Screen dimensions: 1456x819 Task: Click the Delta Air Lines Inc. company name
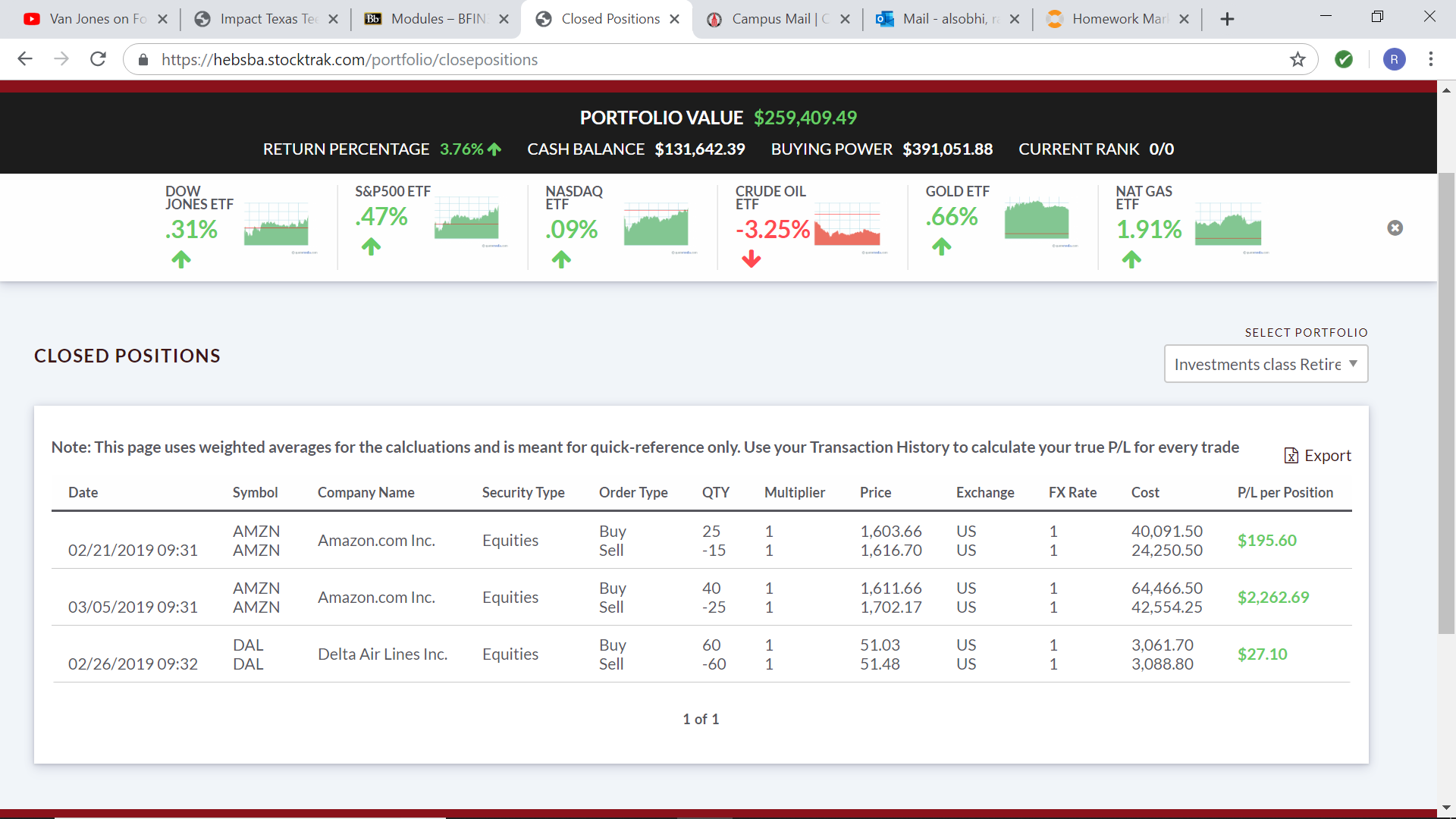point(383,654)
